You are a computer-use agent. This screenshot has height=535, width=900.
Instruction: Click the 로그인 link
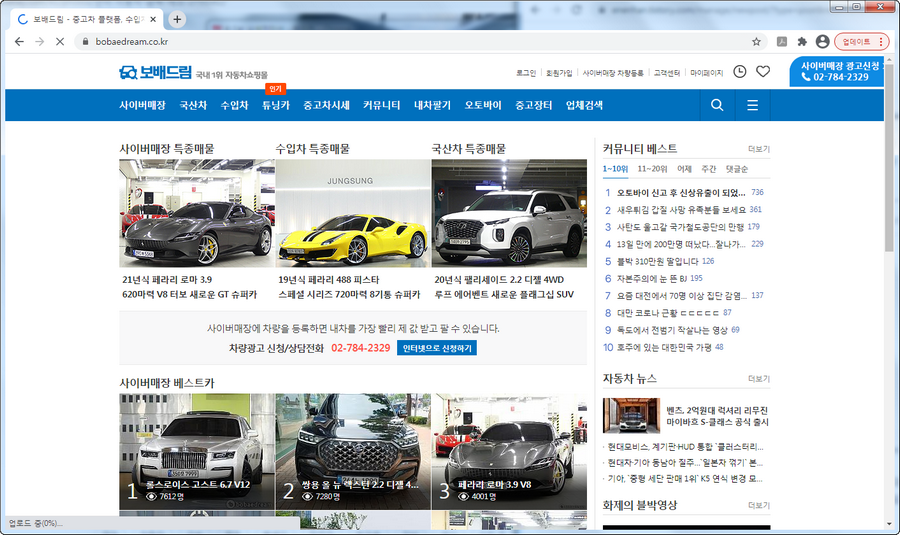click(x=525, y=73)
